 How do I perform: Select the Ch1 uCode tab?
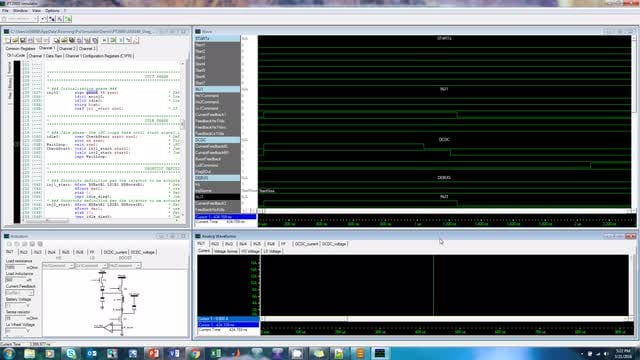16,56
